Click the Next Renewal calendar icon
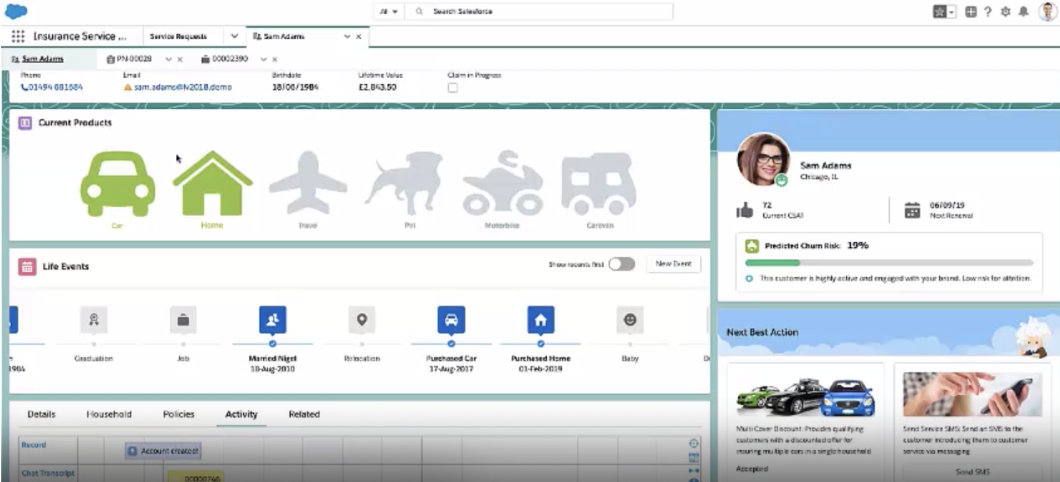Screen dimensions: 1060x482 (913, 210)
